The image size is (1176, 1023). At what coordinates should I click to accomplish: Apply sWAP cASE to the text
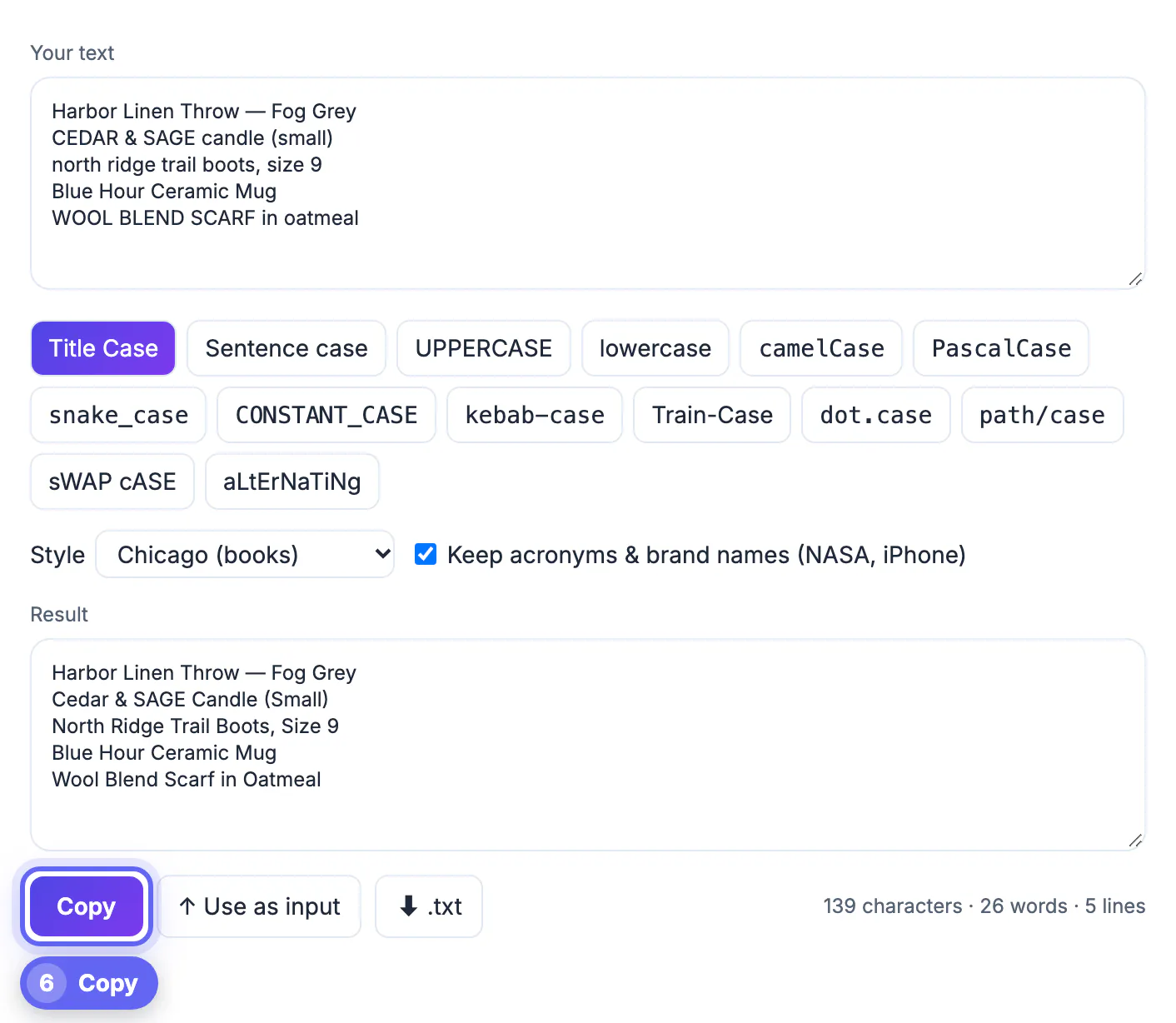click(x=112, y=482)
